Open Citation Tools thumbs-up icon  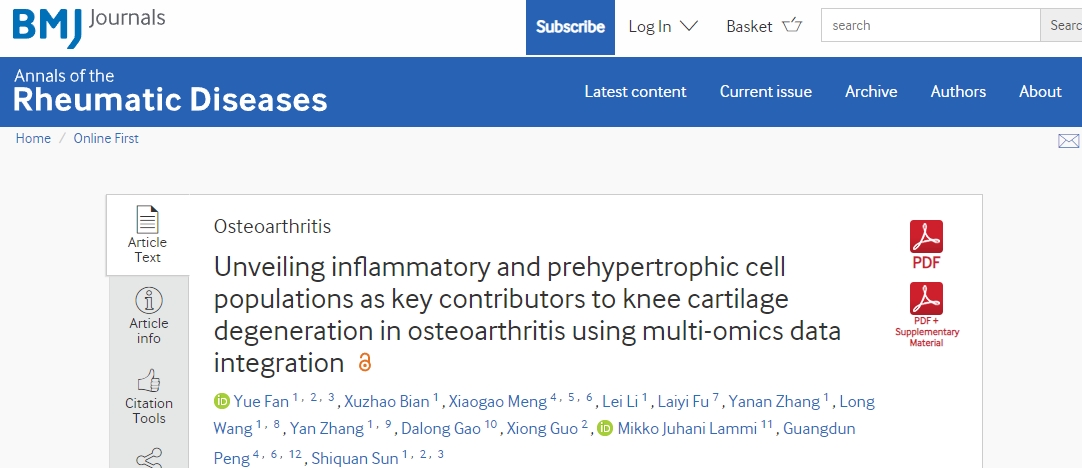148,381
